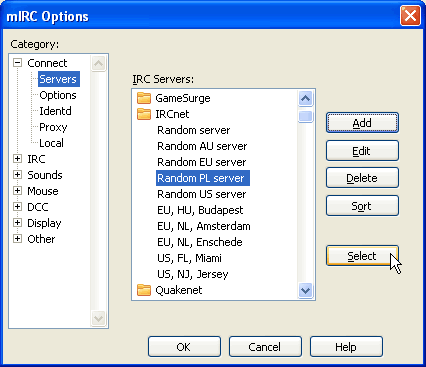The width and height of the screenshot is (426, 367).
Task: Open the Proxy settings
Action: pyautogui.click(x=53, y=127)
